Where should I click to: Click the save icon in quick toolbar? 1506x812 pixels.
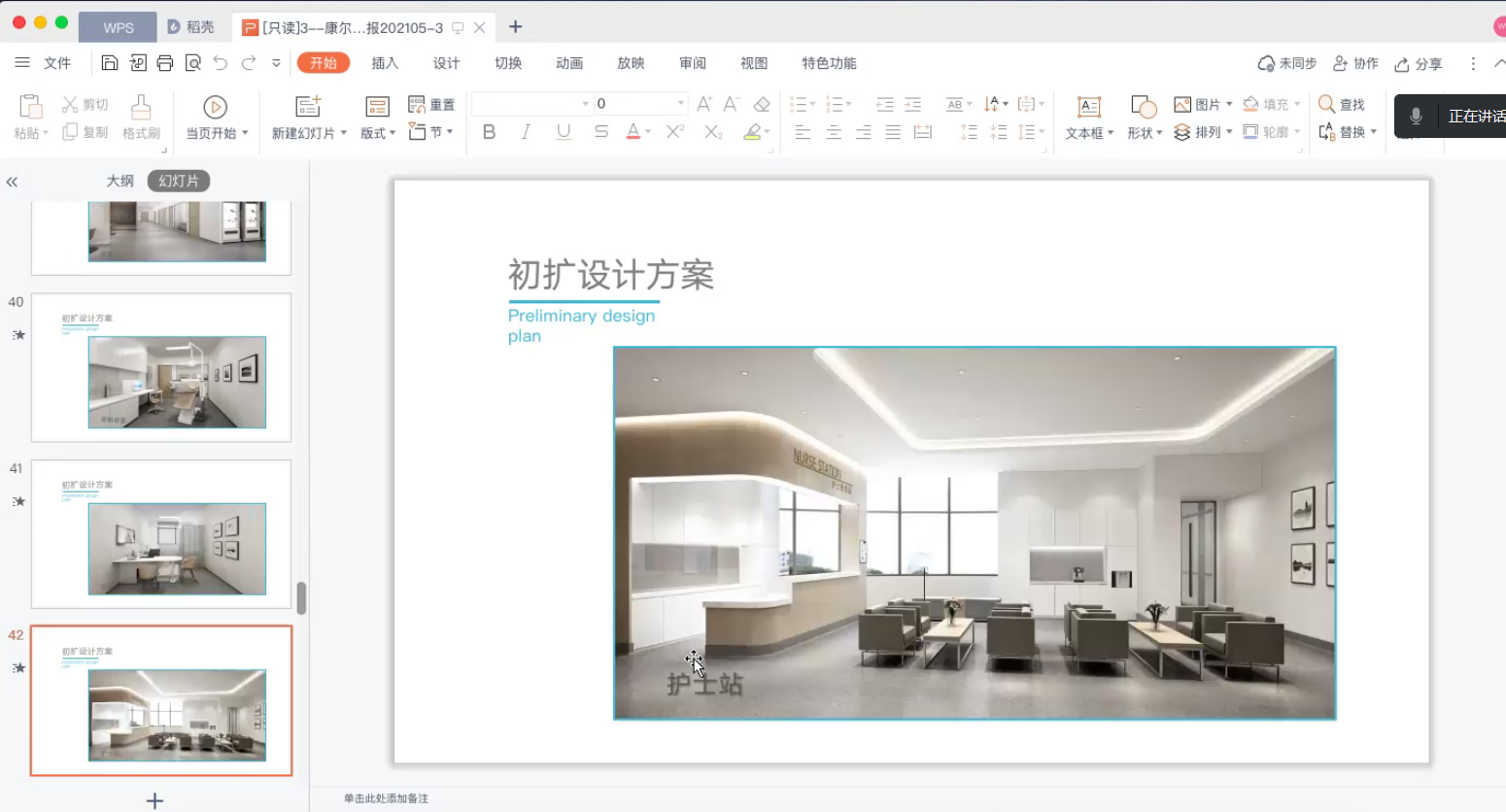coord(110,63)
